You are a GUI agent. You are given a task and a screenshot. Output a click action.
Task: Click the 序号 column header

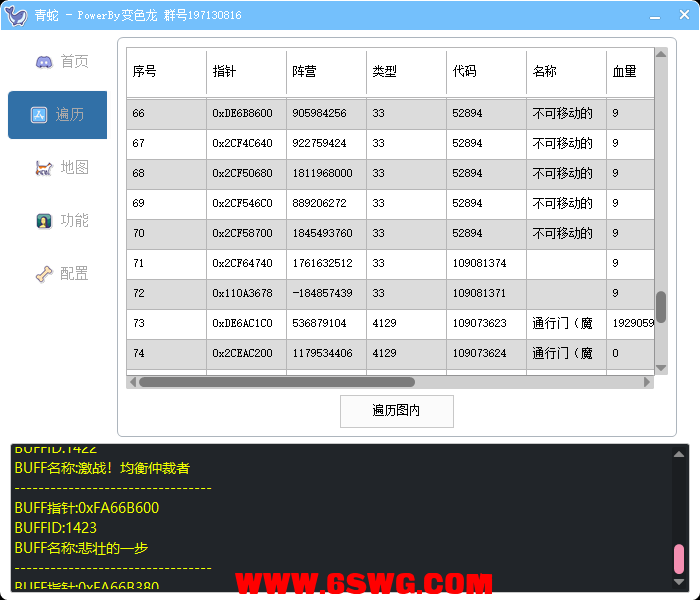pos(167,71)
